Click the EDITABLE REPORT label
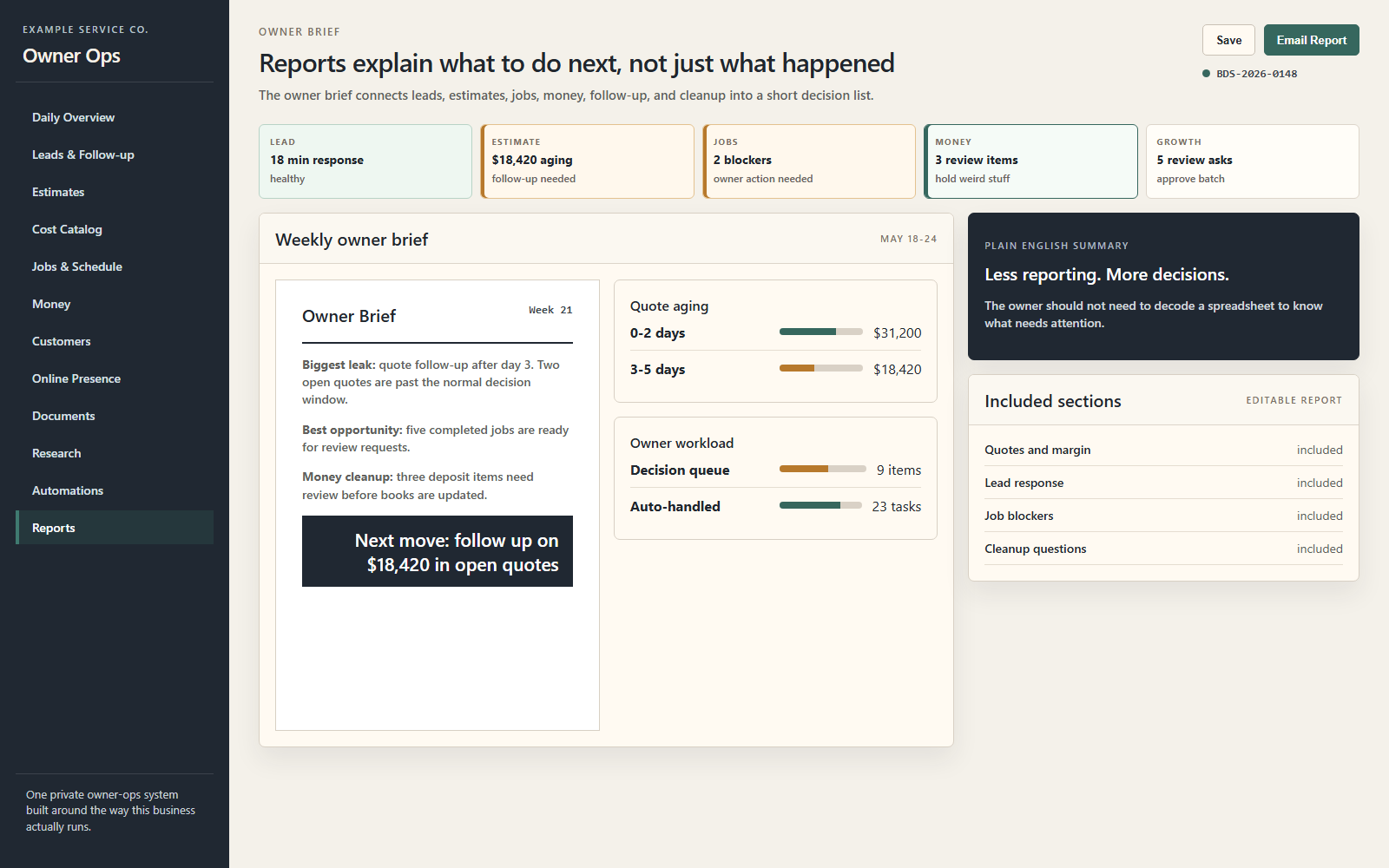 click(x=1294, y=400)
